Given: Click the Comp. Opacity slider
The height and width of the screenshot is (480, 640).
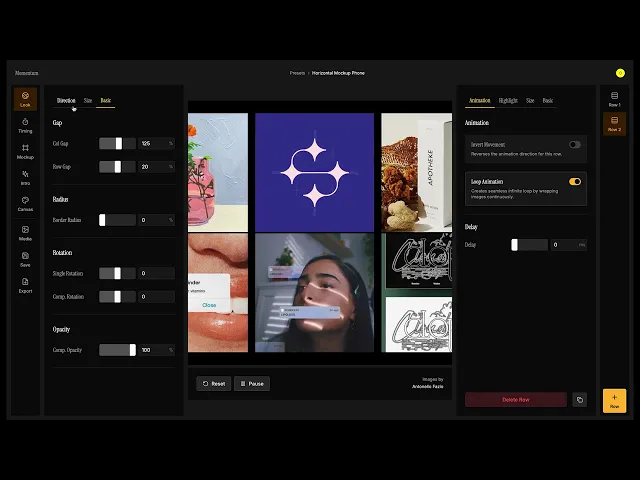Looking at the screenshot, I should (x=118, y=350).
